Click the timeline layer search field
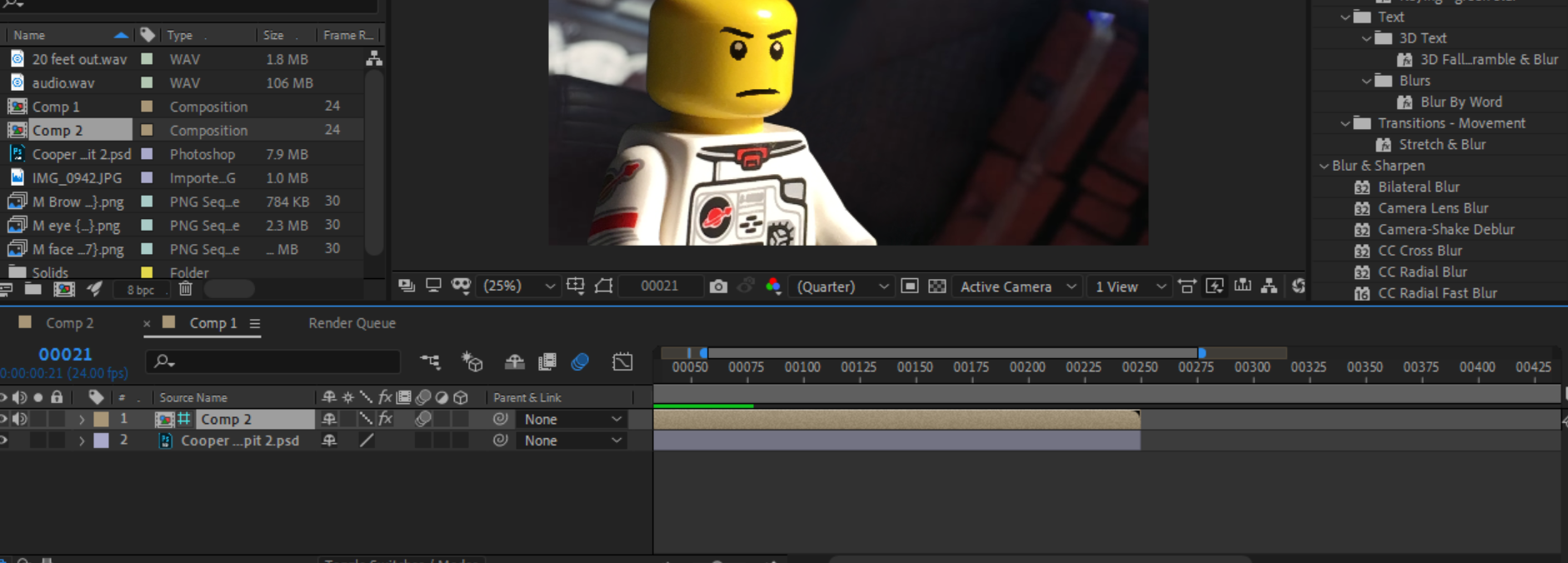Screen dimensions: 1568x563 273,361
